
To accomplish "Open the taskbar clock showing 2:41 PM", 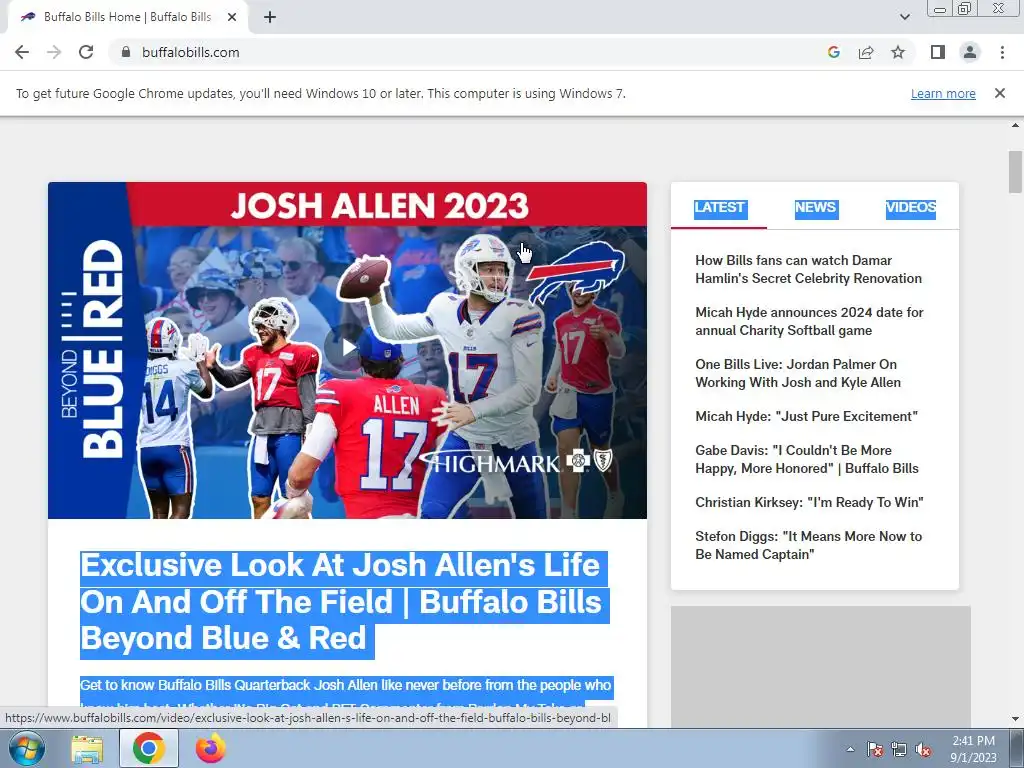I will click(x=973, y=749).
